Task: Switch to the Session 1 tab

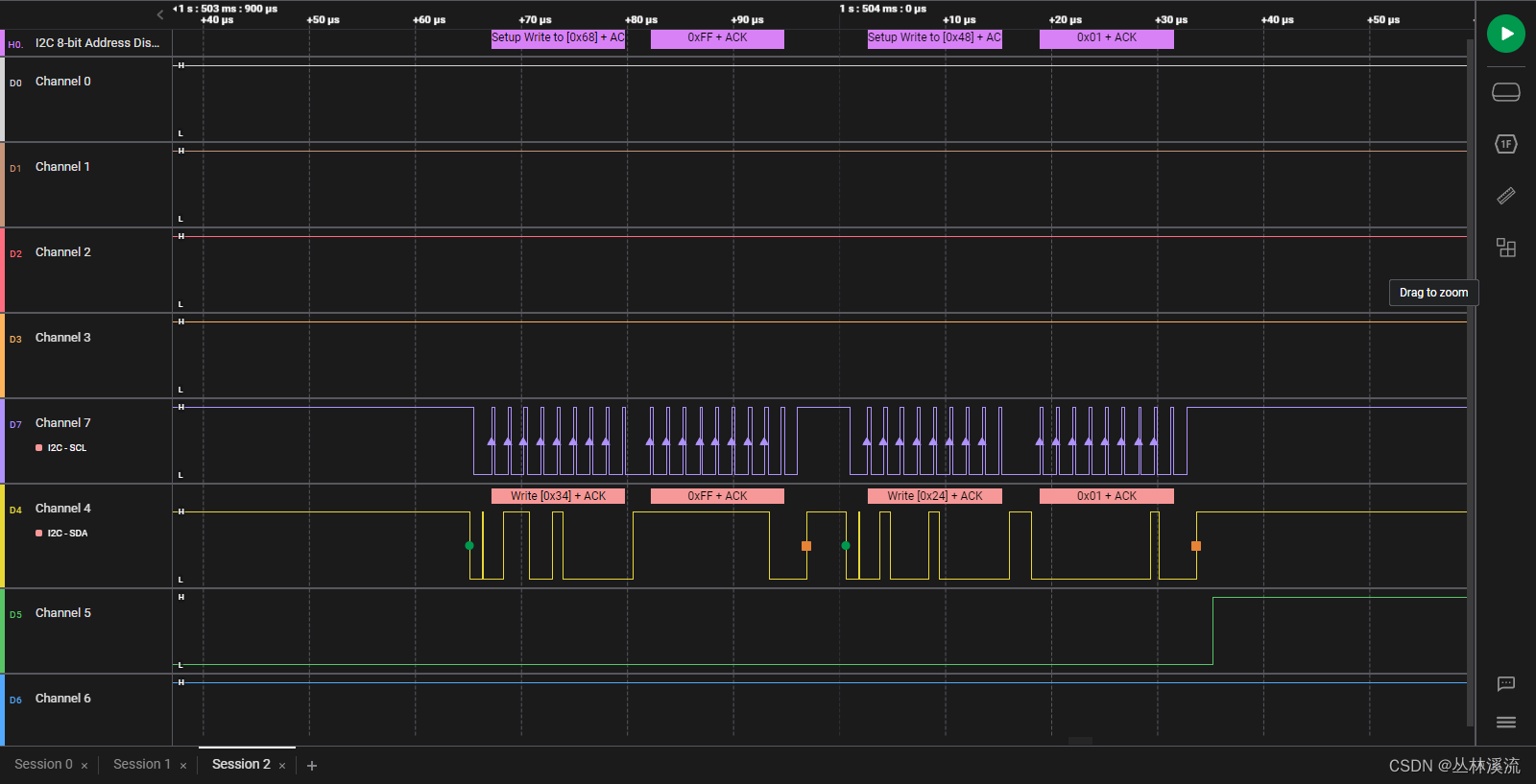Action: click(141, 765)
